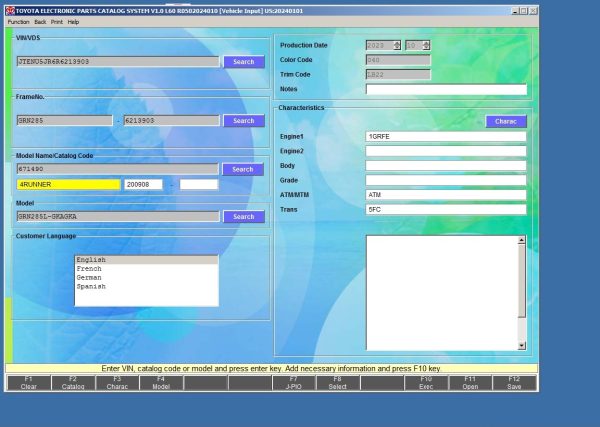Select German in the Customer Language list
This screenshot has width=600, height=427.
coord(90,278)
